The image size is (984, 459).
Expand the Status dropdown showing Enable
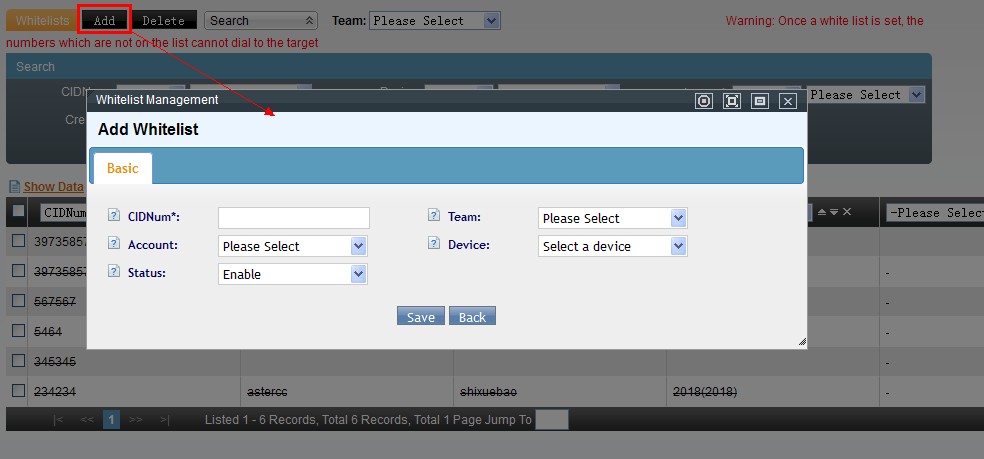pos(292,274)
